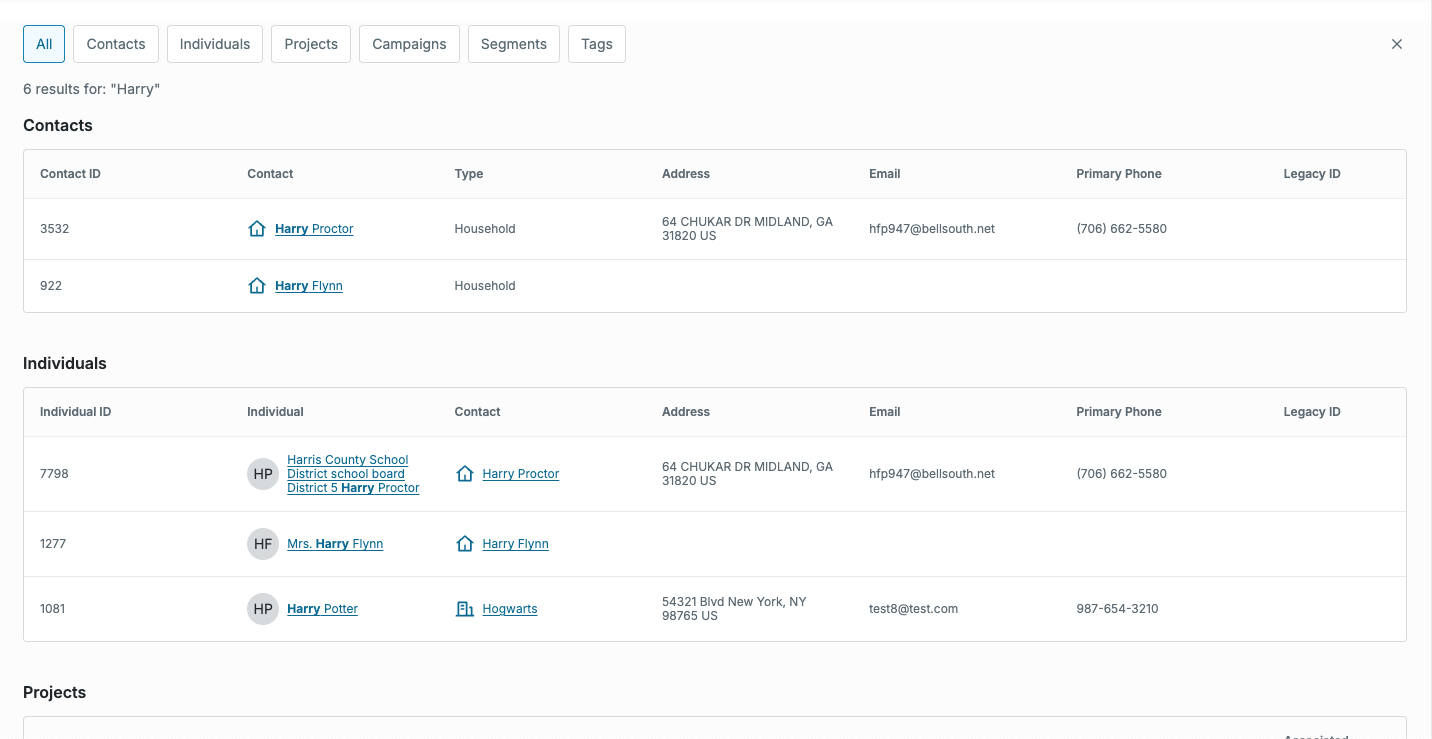Select the Individuals filter tab
1432x739 pixels.
[x=215, y=44]
